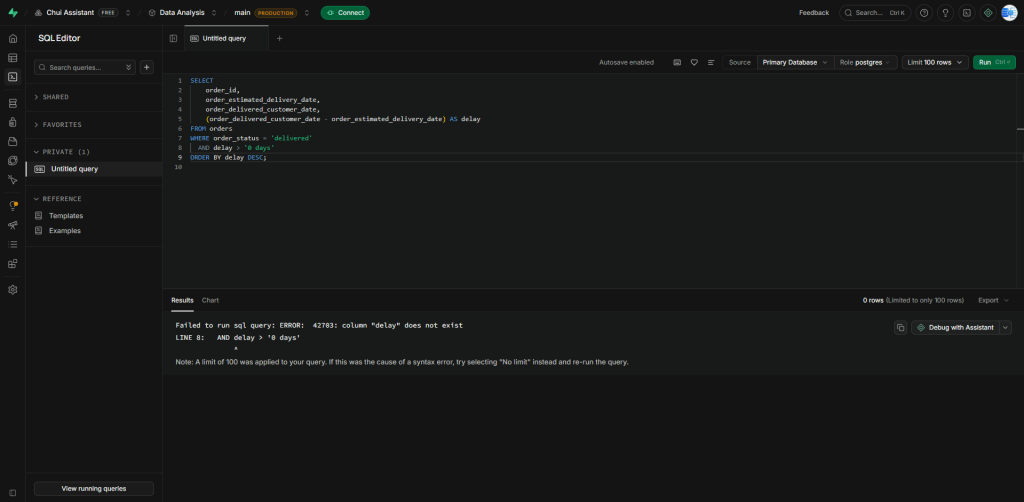Viewport: 1024px width, 502px height.
Task: Create a new query with plus button
Action: (x=147, y=67)
